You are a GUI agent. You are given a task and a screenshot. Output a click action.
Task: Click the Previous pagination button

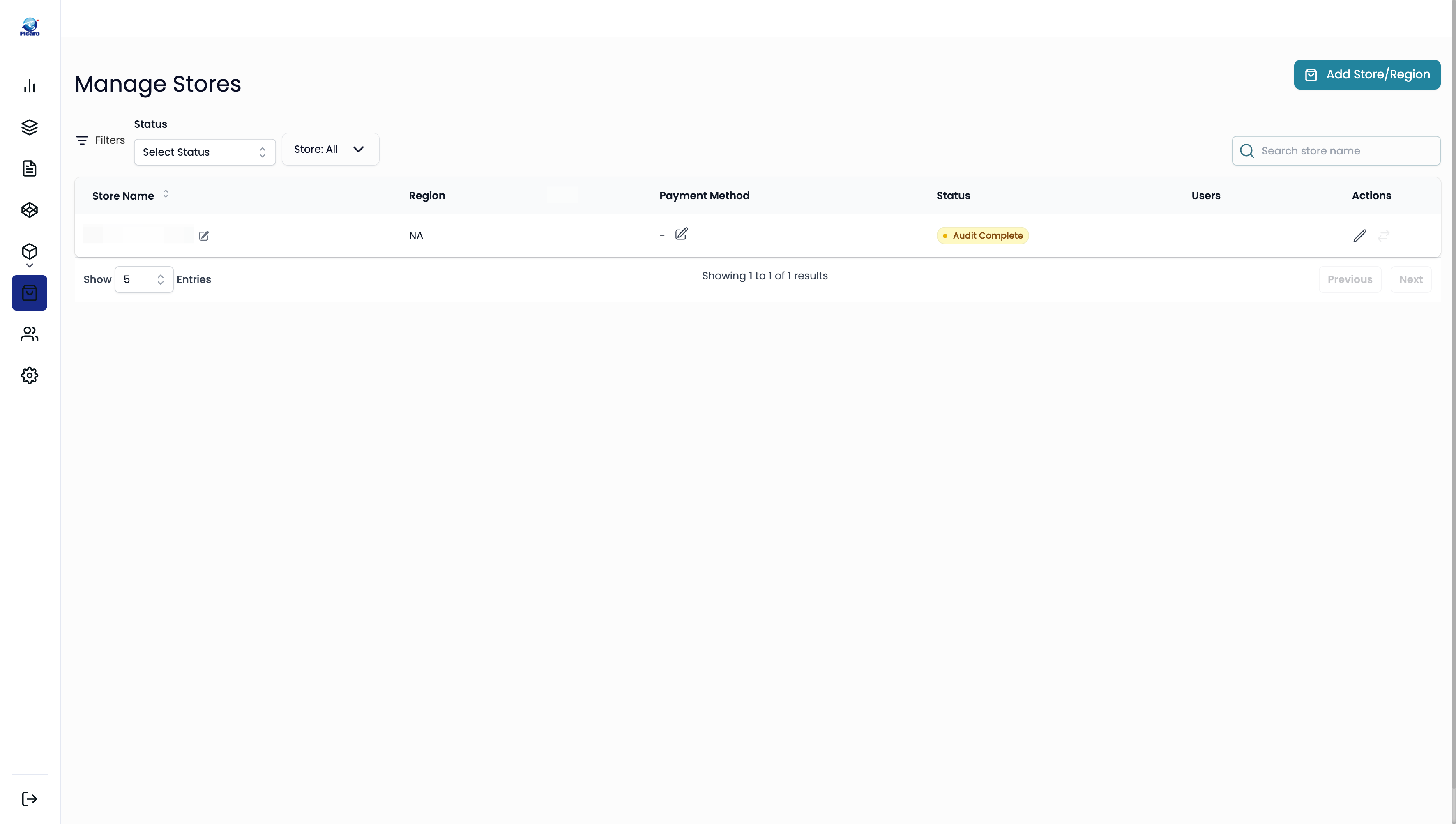pos(1350,280)
